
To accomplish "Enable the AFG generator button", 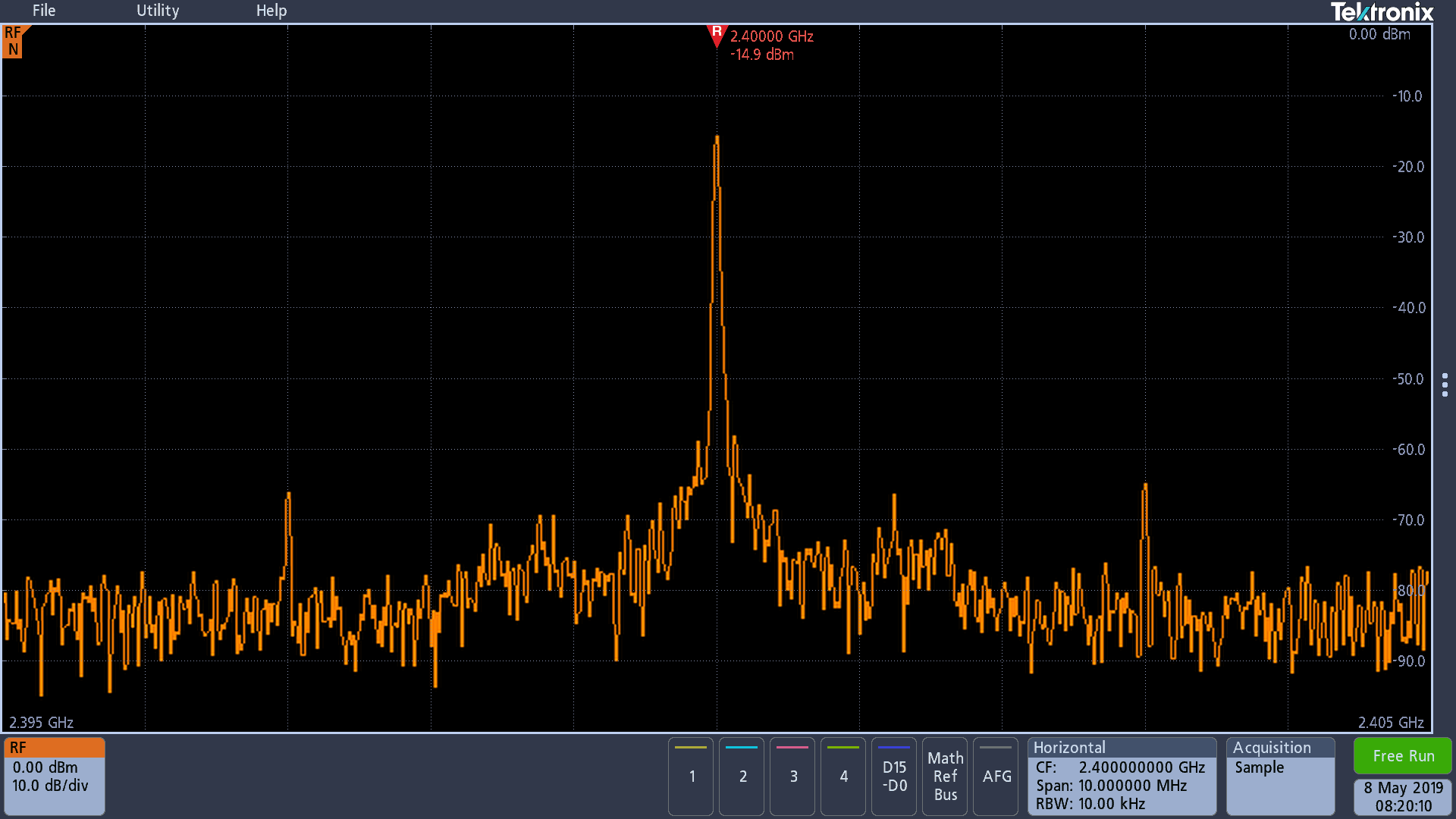I will [996, 776].
